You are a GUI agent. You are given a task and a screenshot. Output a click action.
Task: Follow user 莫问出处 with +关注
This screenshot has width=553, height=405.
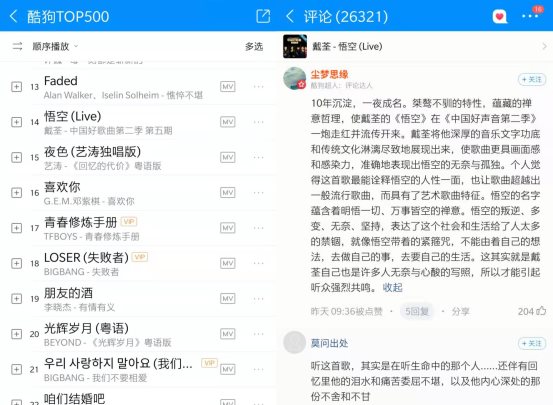532,343
